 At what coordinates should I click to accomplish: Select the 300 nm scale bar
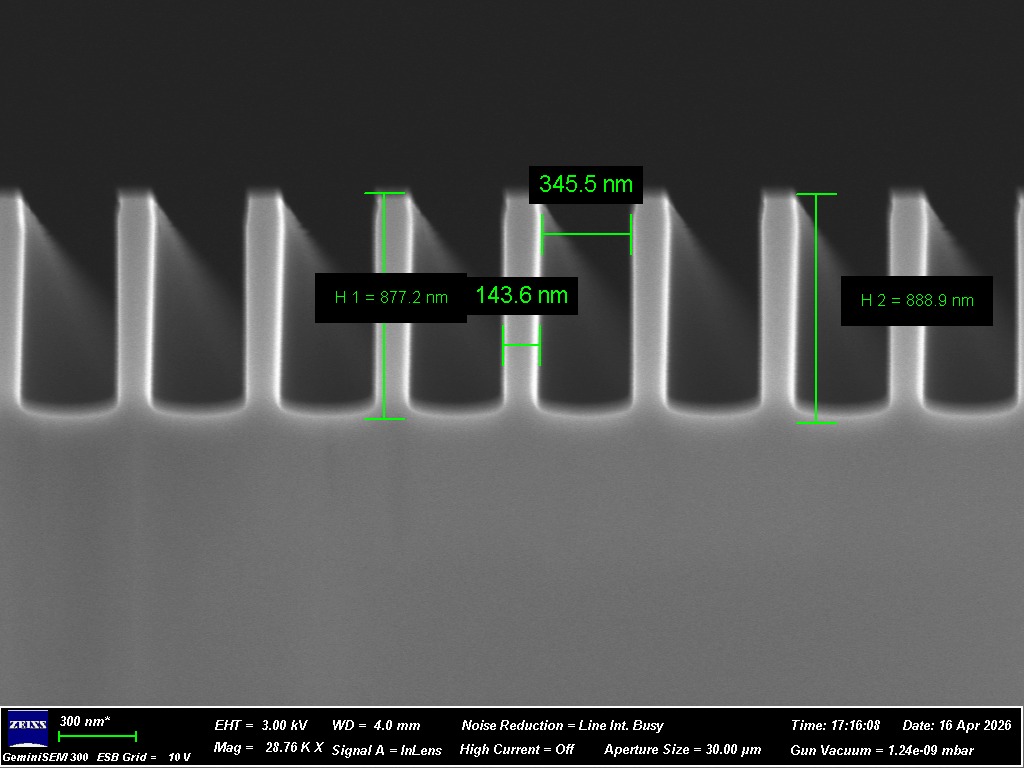click(x=97, y=736)
